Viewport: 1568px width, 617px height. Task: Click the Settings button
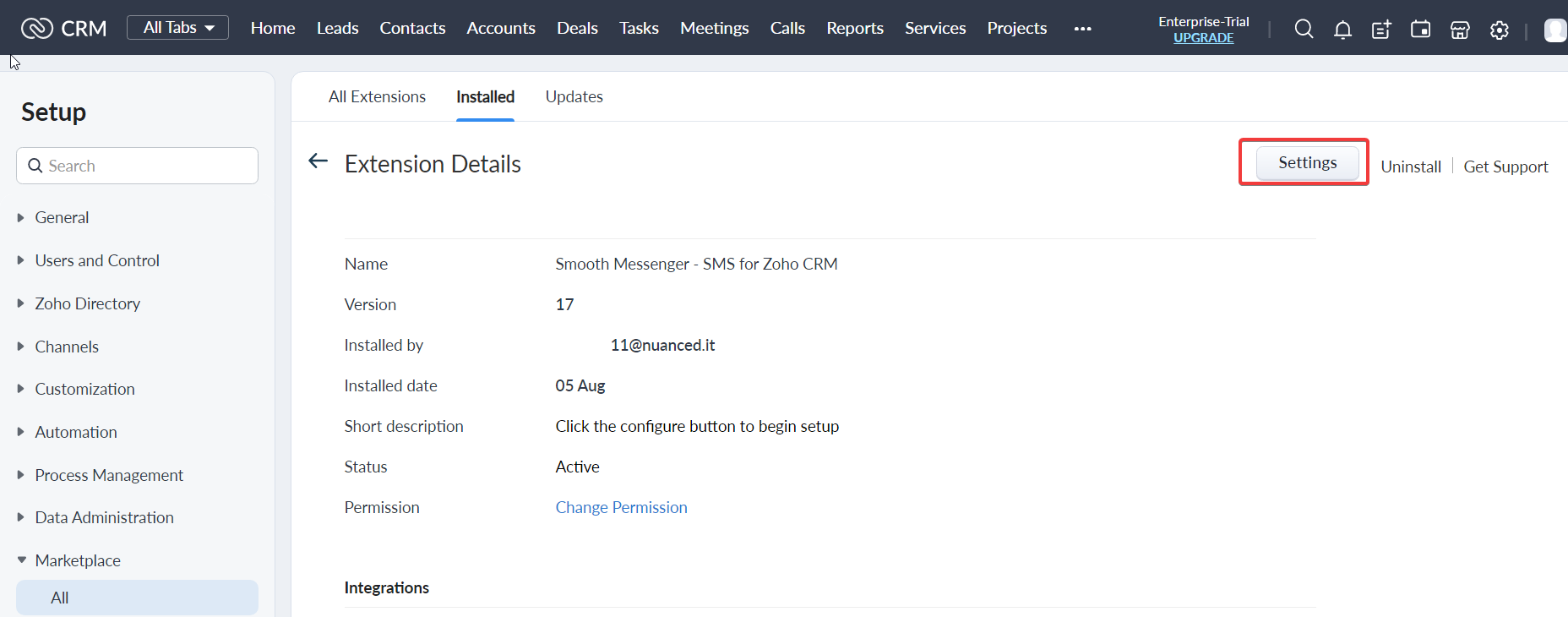(1307, 162)
